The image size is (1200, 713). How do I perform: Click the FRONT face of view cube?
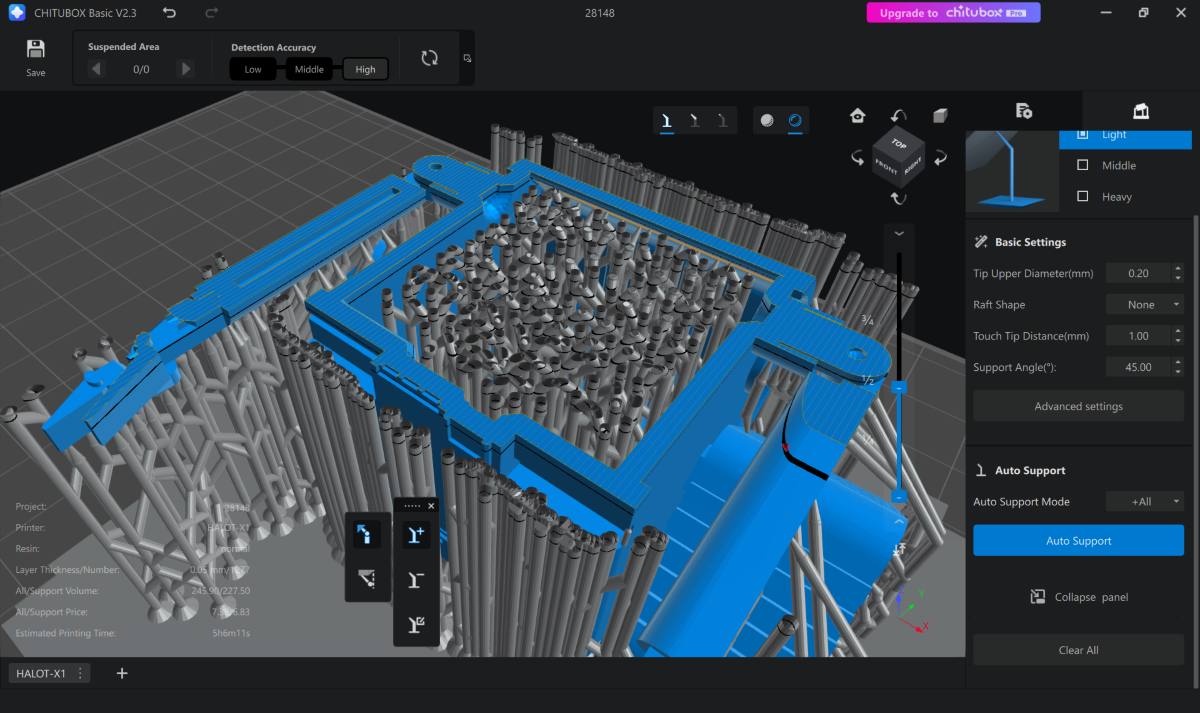click(x=887, y=167)
